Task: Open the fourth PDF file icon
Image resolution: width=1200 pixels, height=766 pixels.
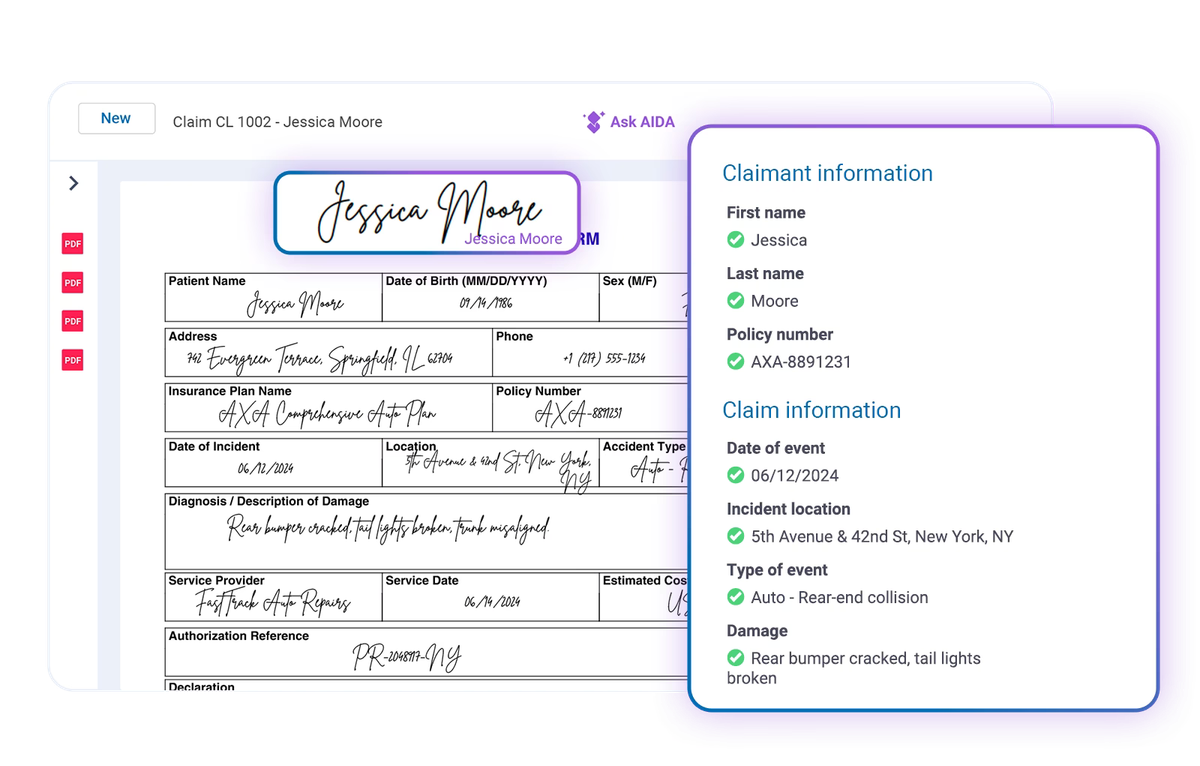Action: coord(73,360)
